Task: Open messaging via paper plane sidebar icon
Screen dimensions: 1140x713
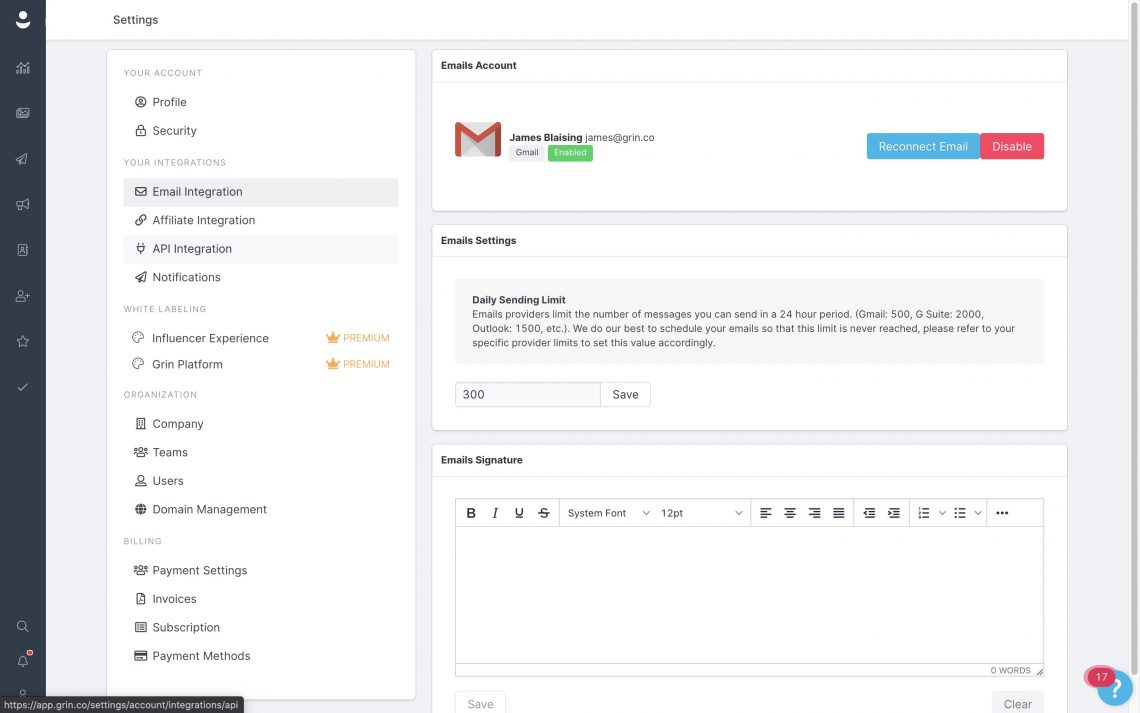Action: (x=22, y=158)
